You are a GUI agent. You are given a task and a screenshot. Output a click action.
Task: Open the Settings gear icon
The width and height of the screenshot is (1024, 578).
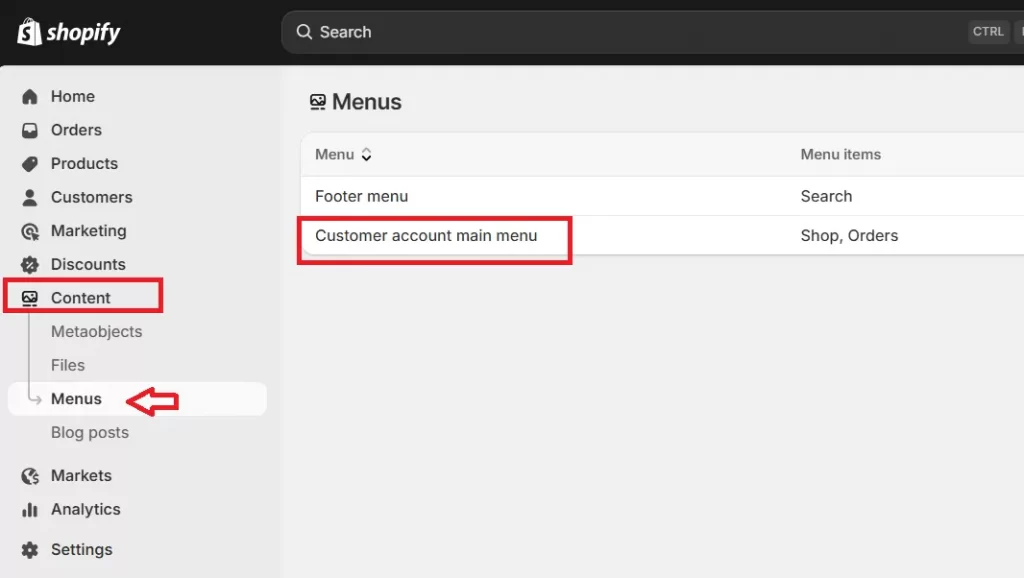31,549
